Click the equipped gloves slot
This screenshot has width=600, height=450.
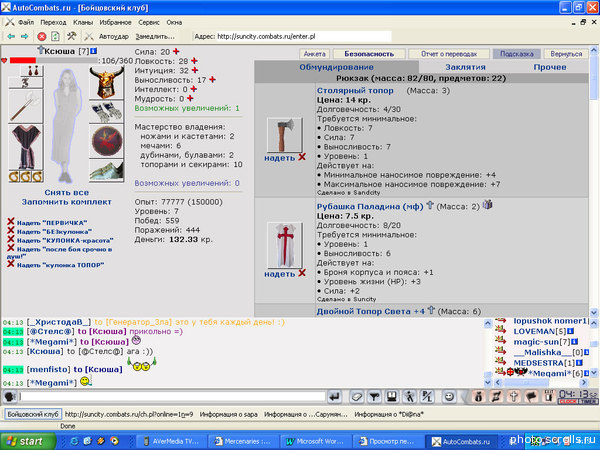tap(106, 112)
